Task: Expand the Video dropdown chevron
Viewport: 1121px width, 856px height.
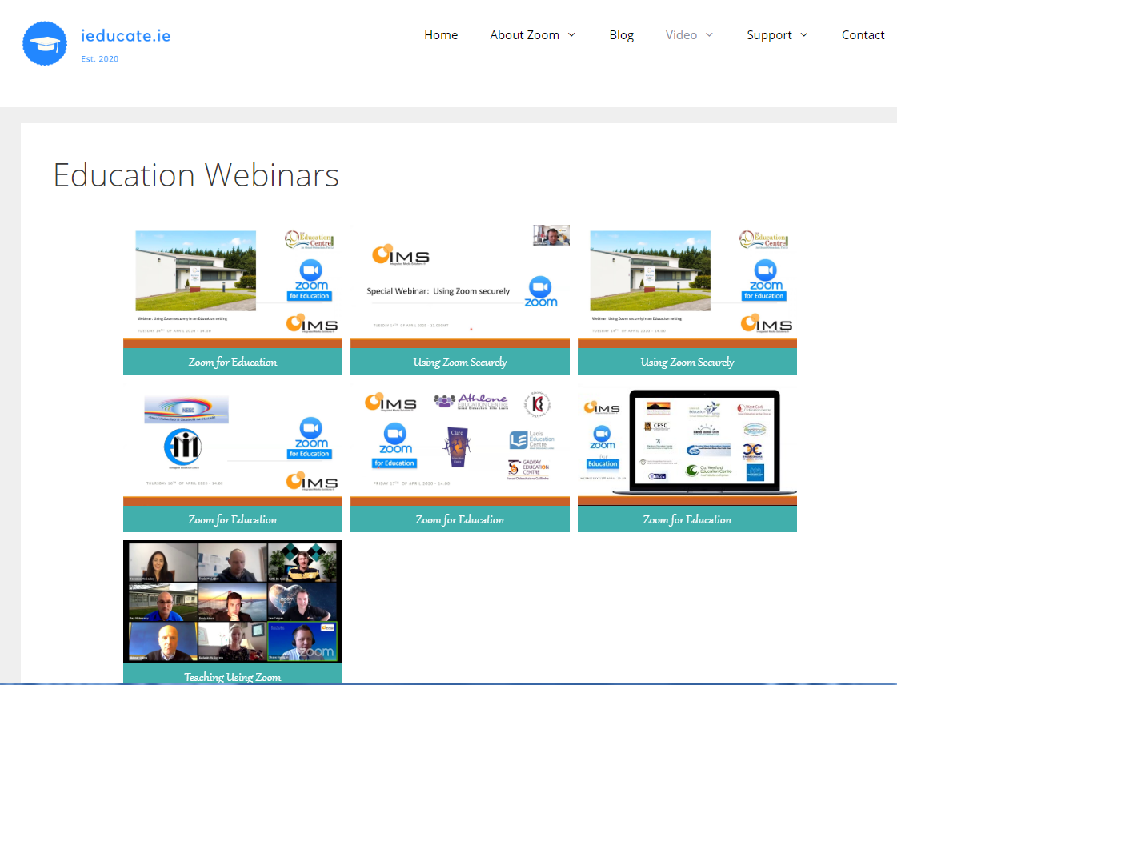Action: (709, 35)
